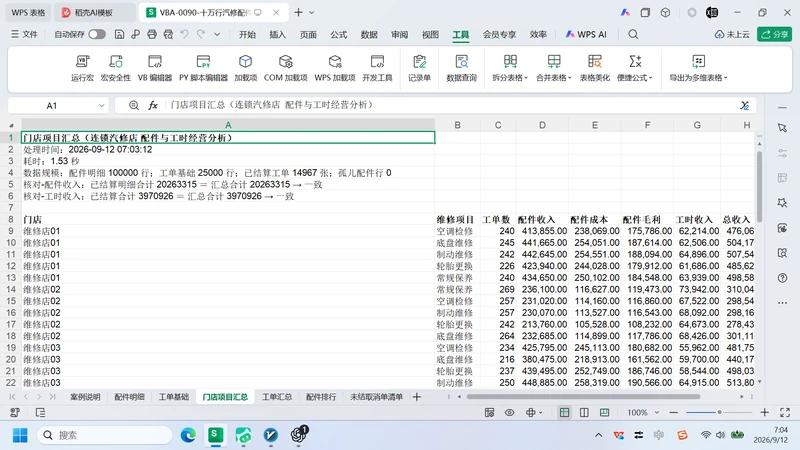Open Microsoft Edge from the taskbar

click(188, 435)
